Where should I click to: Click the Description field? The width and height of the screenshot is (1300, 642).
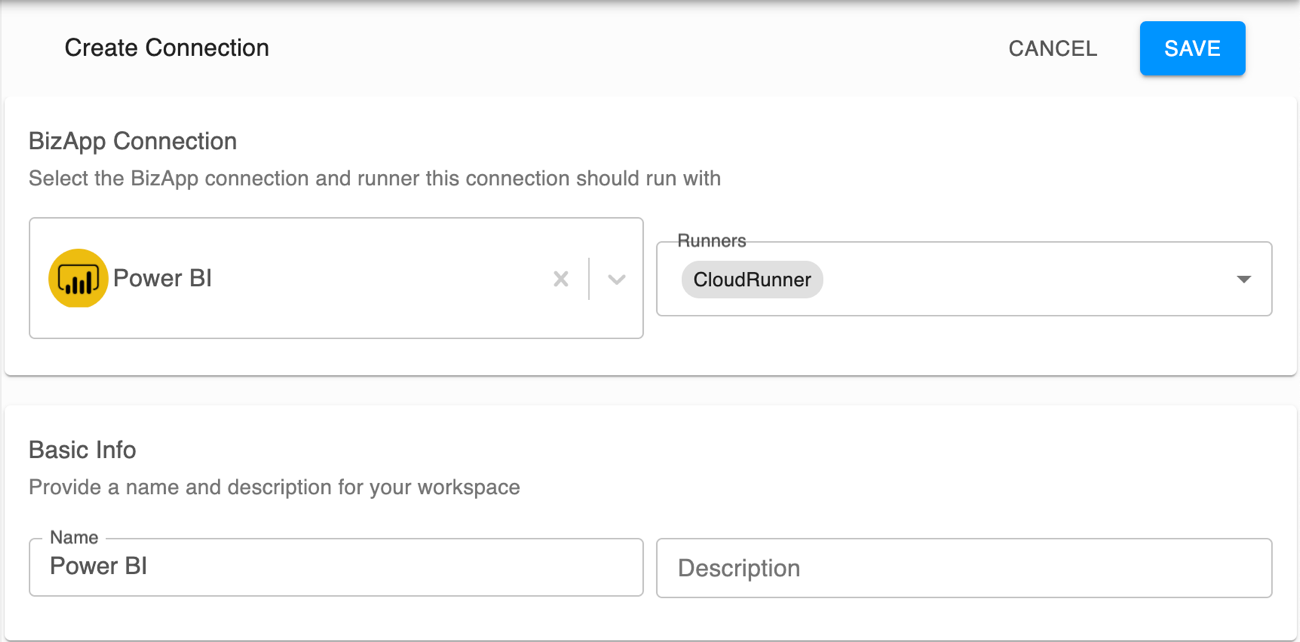click(963, 567)
